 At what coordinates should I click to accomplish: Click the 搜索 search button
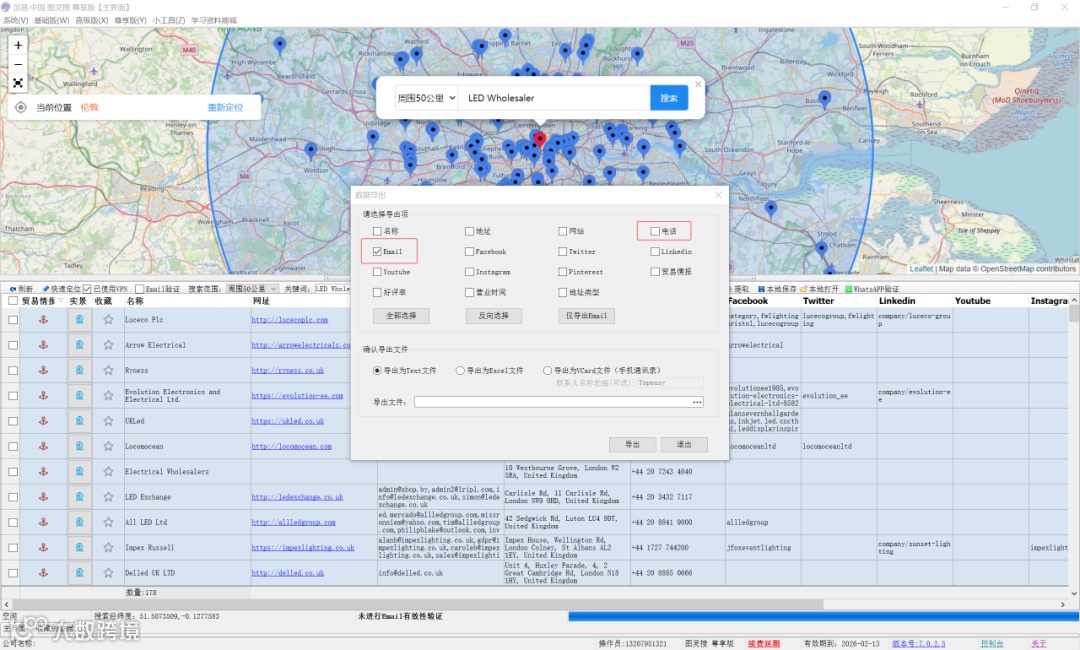(669, 98)
